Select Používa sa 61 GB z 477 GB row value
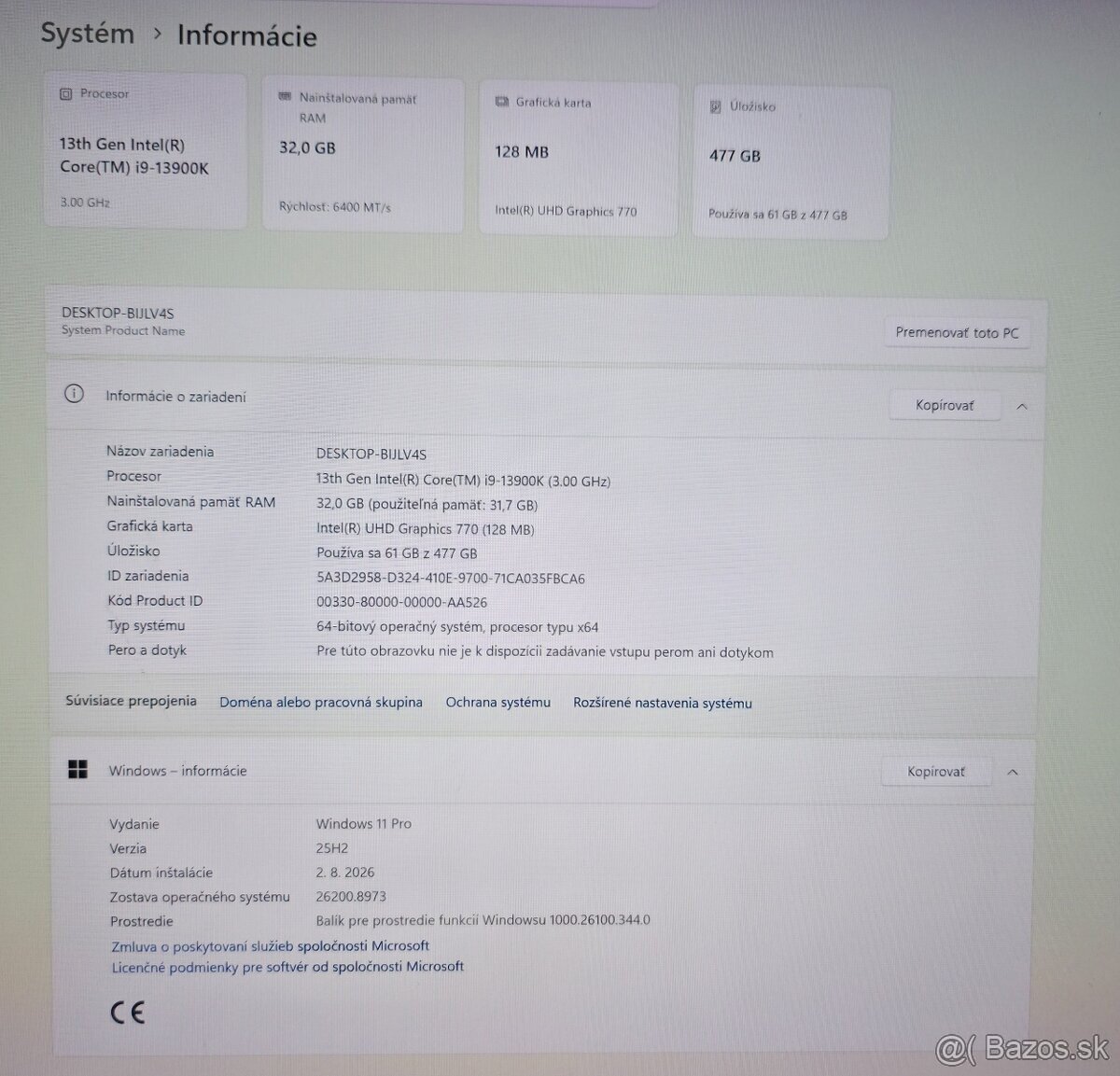The image size is (1120, 1076). pos(397,553)
